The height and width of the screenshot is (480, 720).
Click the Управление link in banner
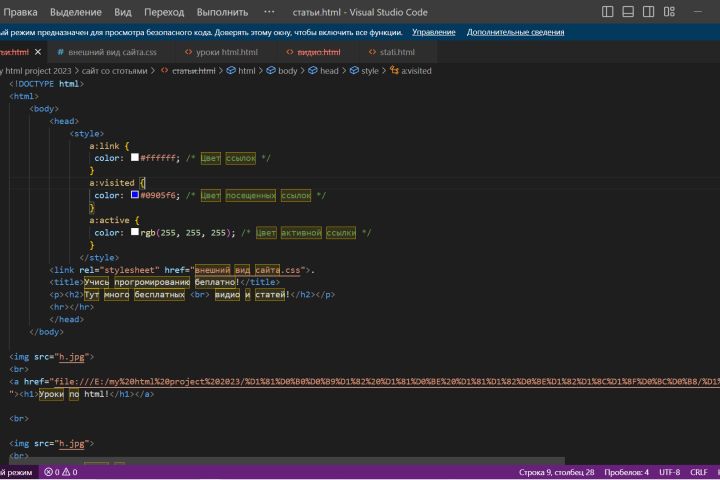pos(433,32)
